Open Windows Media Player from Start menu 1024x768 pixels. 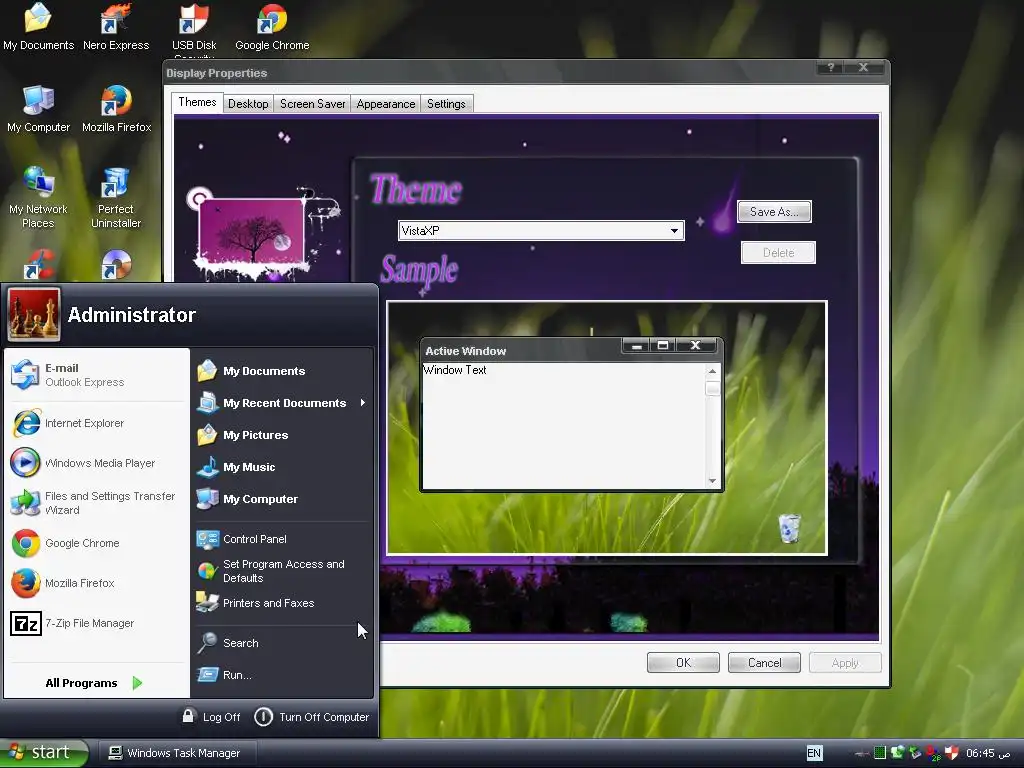click(x=97, y=463)
